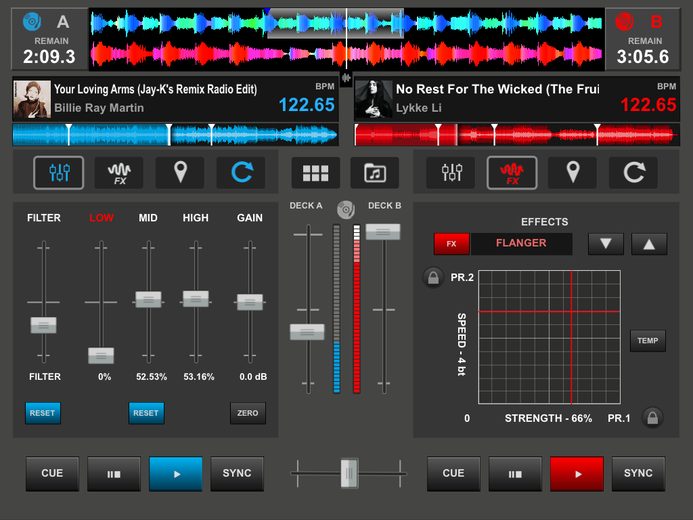The height and width of the screenshot is (520, 693).
Task: Click Deck A remaining time 2:09.3
Action: [49, 57]
